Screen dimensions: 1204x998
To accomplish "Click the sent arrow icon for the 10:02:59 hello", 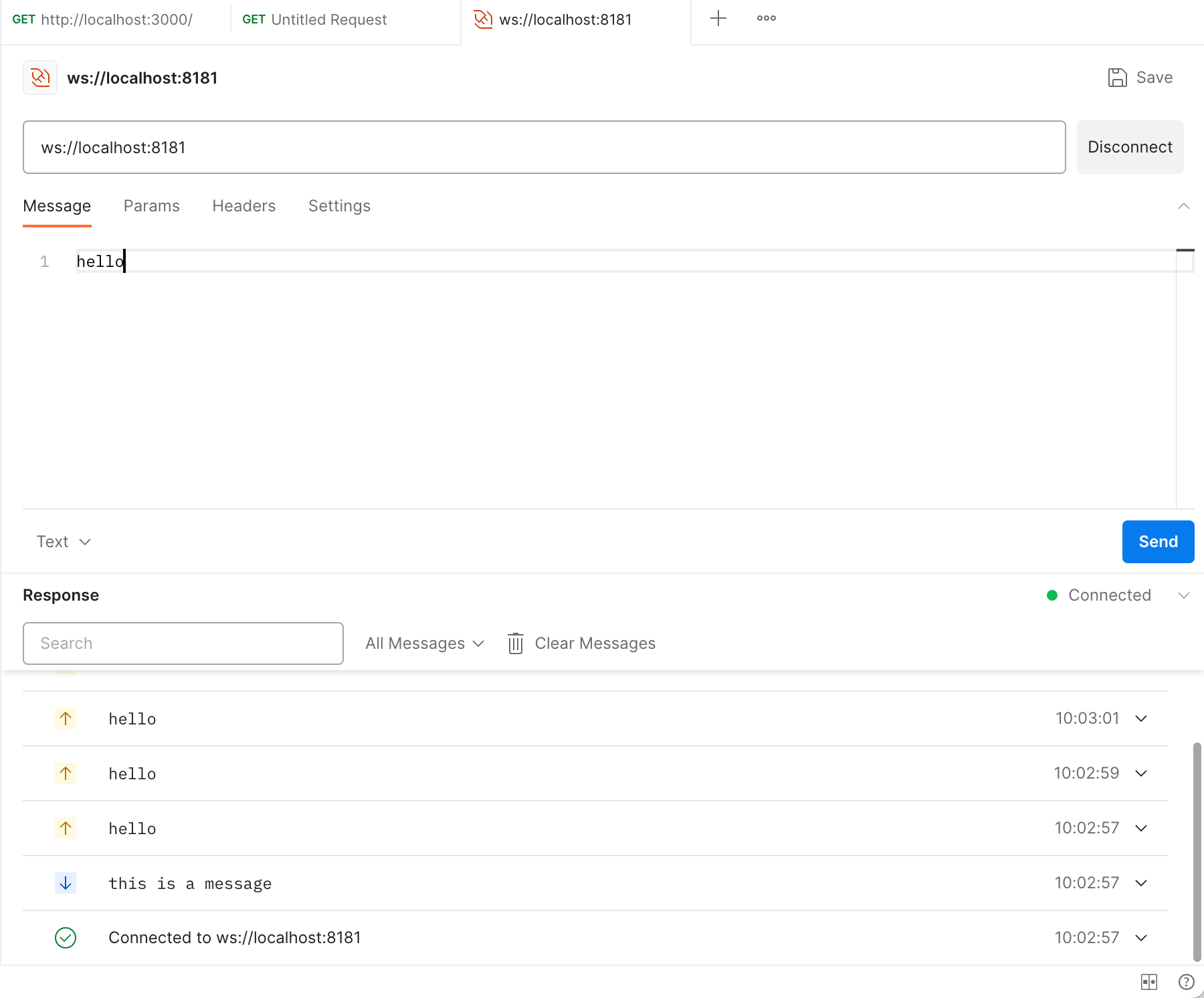I will [66, 773].
